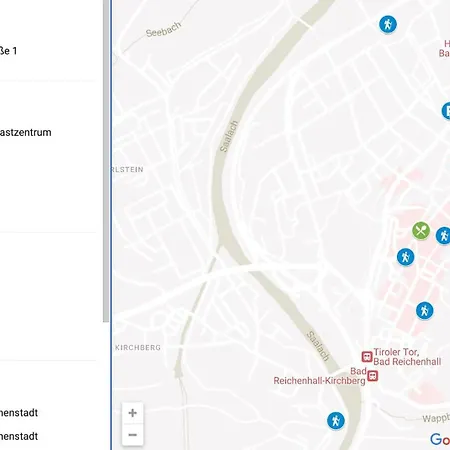Open the first 'henstadt' list entry
Screen dimensions: 450x450
coord(19,413)
